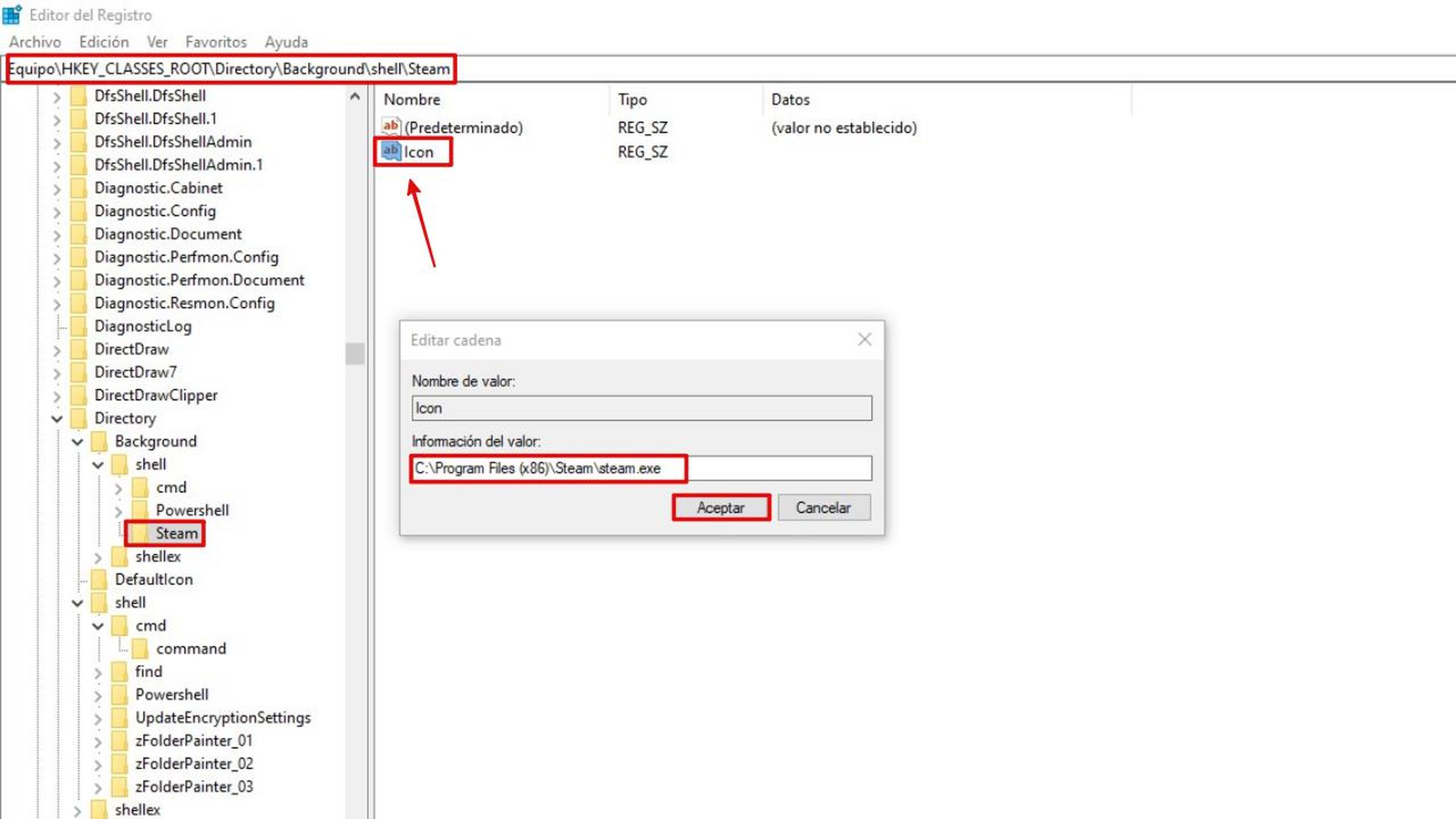
Task: Select the UpdateEncryptionSettings folder icon
Action: coord(119,718)
